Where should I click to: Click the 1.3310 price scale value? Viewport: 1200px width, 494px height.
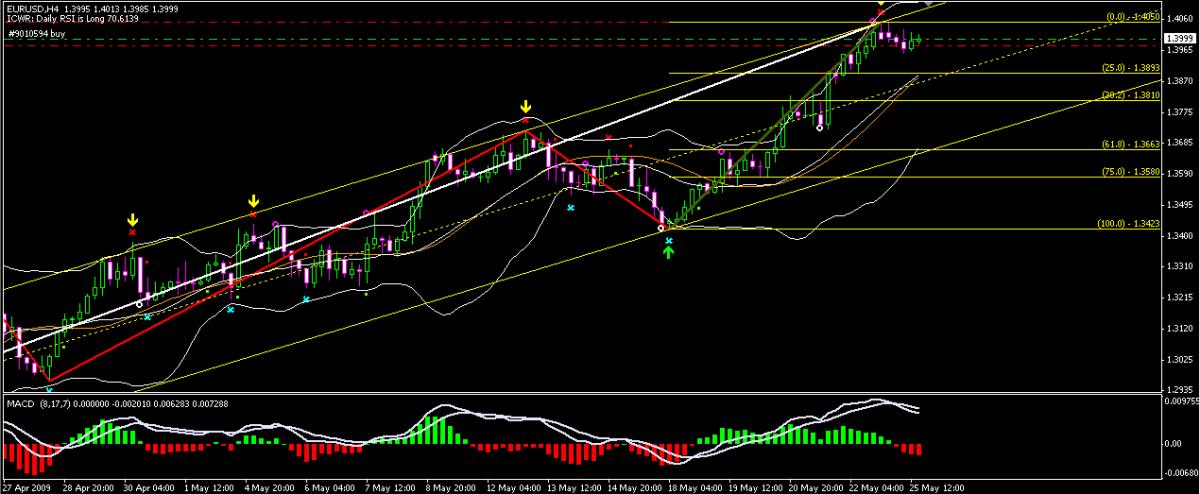tap(1180, 267)
